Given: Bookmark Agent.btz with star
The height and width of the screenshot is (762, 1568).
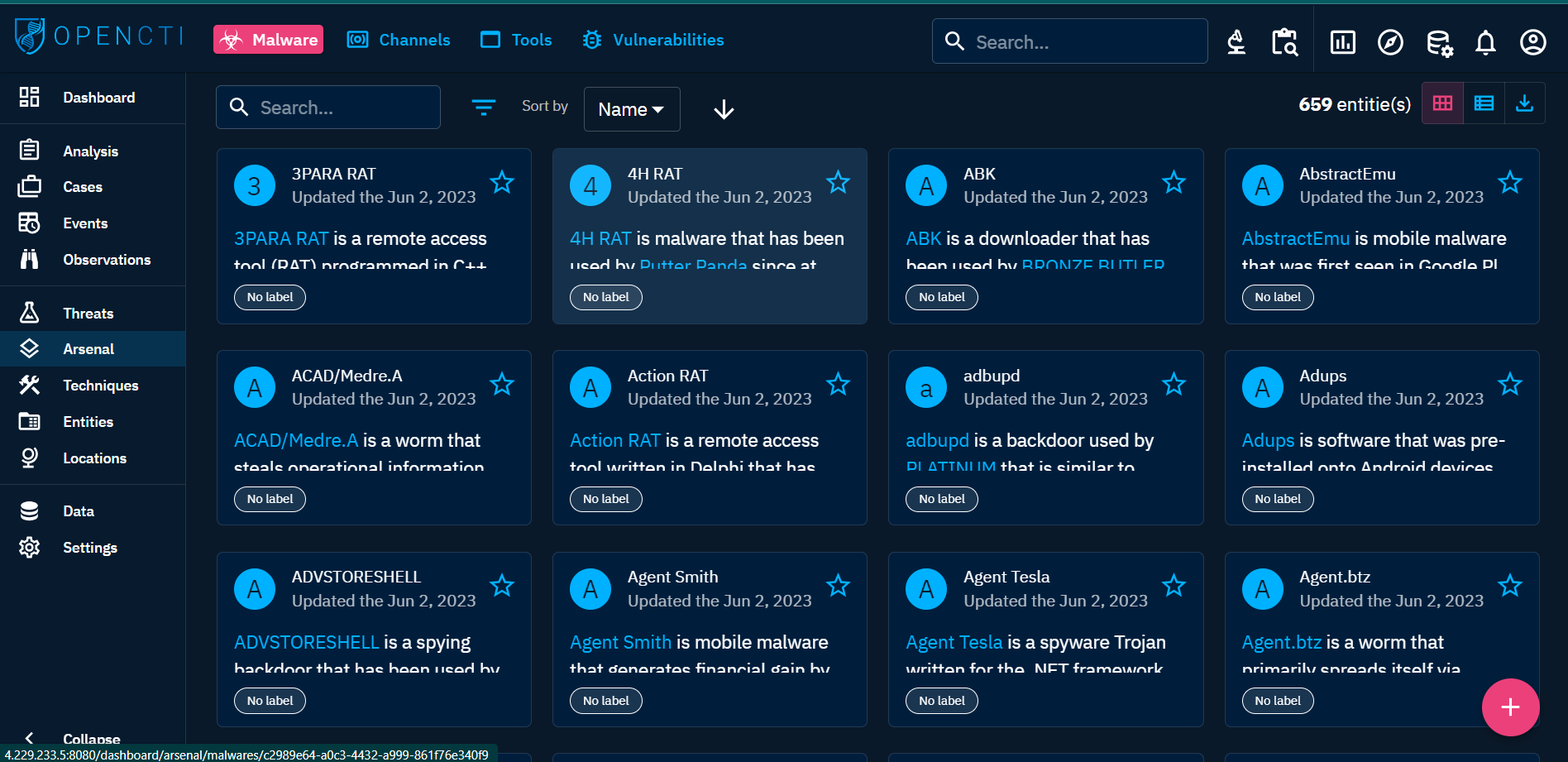Looking at the screenshot, I should coord(1510,586).
